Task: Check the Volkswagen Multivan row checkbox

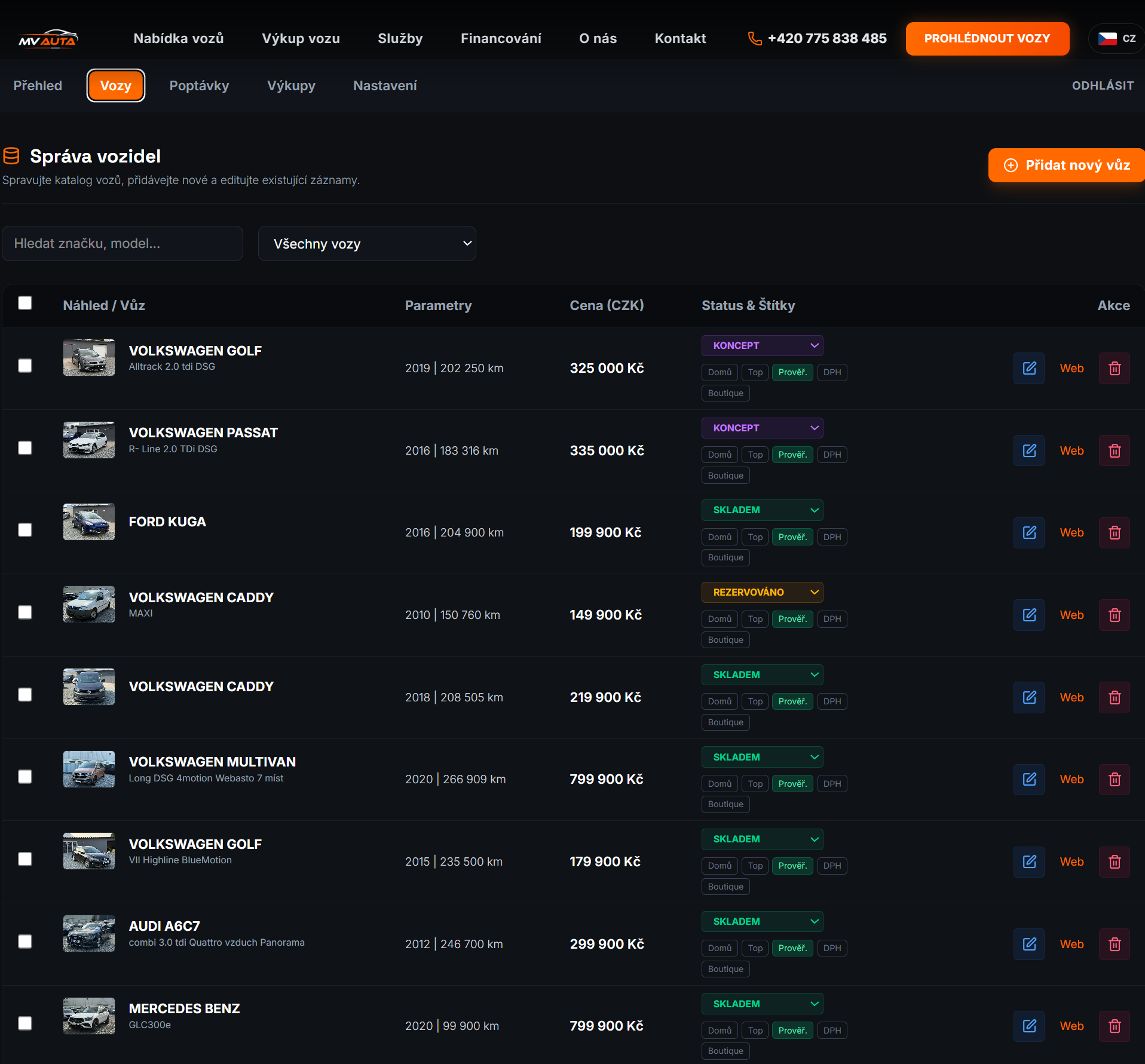Action: (x=25, y=777)
